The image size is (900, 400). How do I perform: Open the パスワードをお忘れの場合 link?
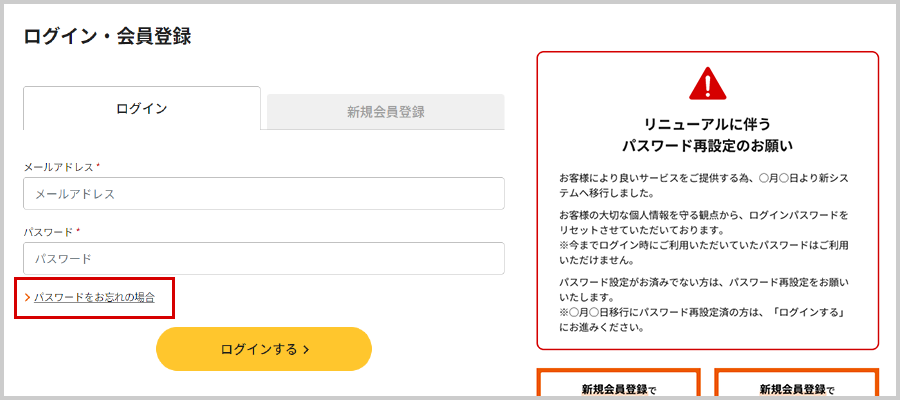(94, 297)
